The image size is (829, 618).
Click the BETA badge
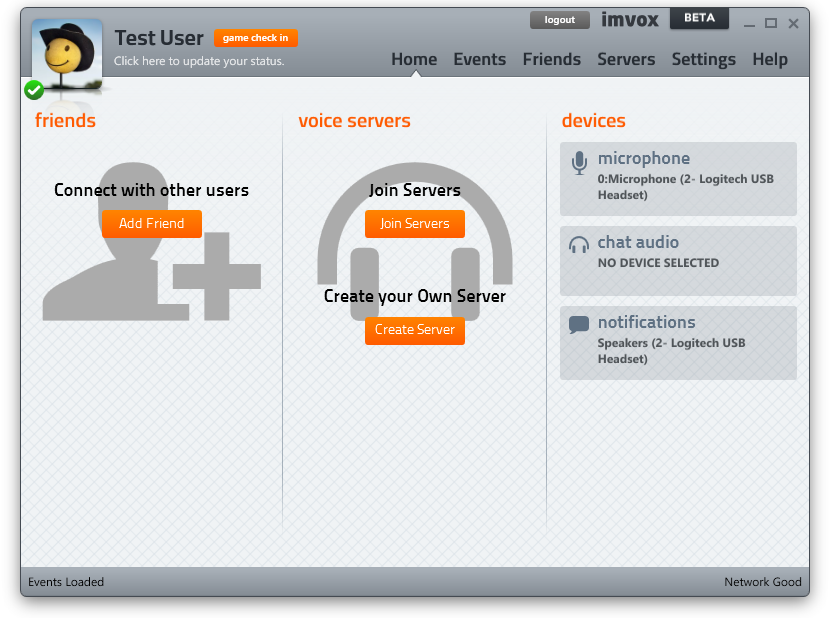(699, 18)
